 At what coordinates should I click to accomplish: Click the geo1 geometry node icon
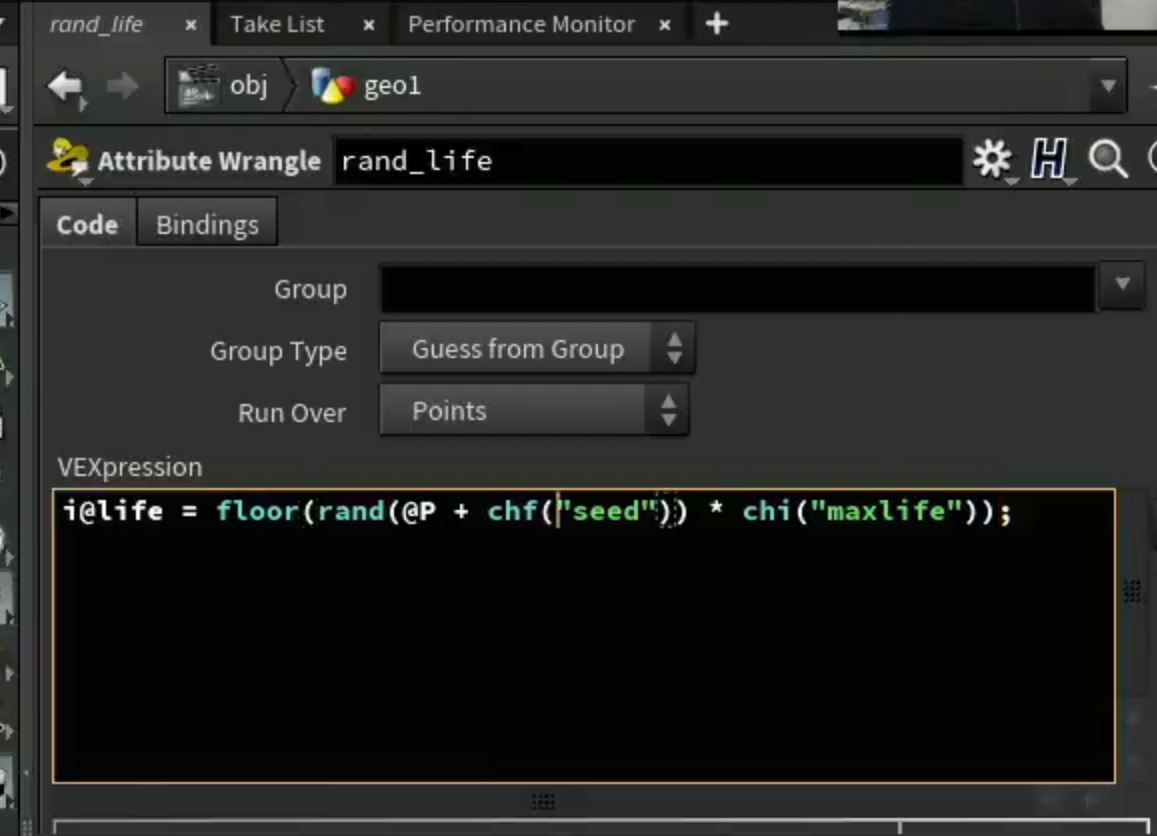coord(332,86)
